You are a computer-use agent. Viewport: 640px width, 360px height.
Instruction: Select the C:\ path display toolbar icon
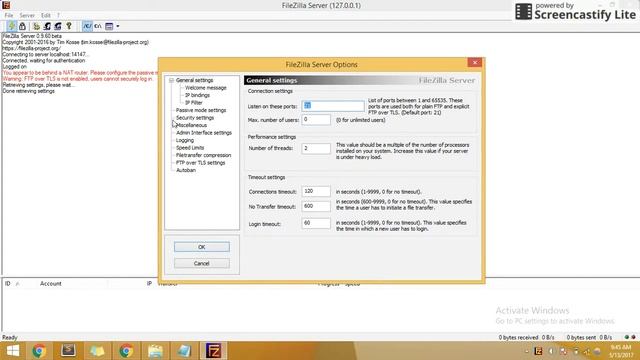[98, 26]
